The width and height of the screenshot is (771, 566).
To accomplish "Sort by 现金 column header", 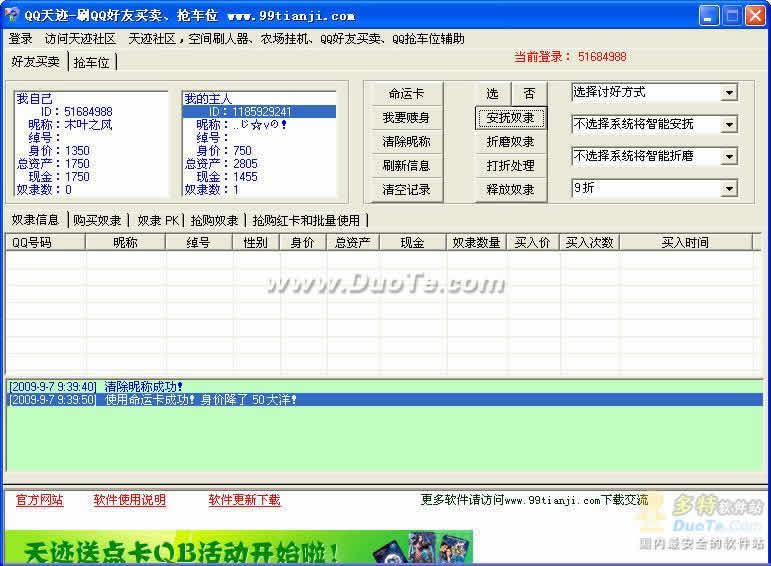I will pos(413,242).
